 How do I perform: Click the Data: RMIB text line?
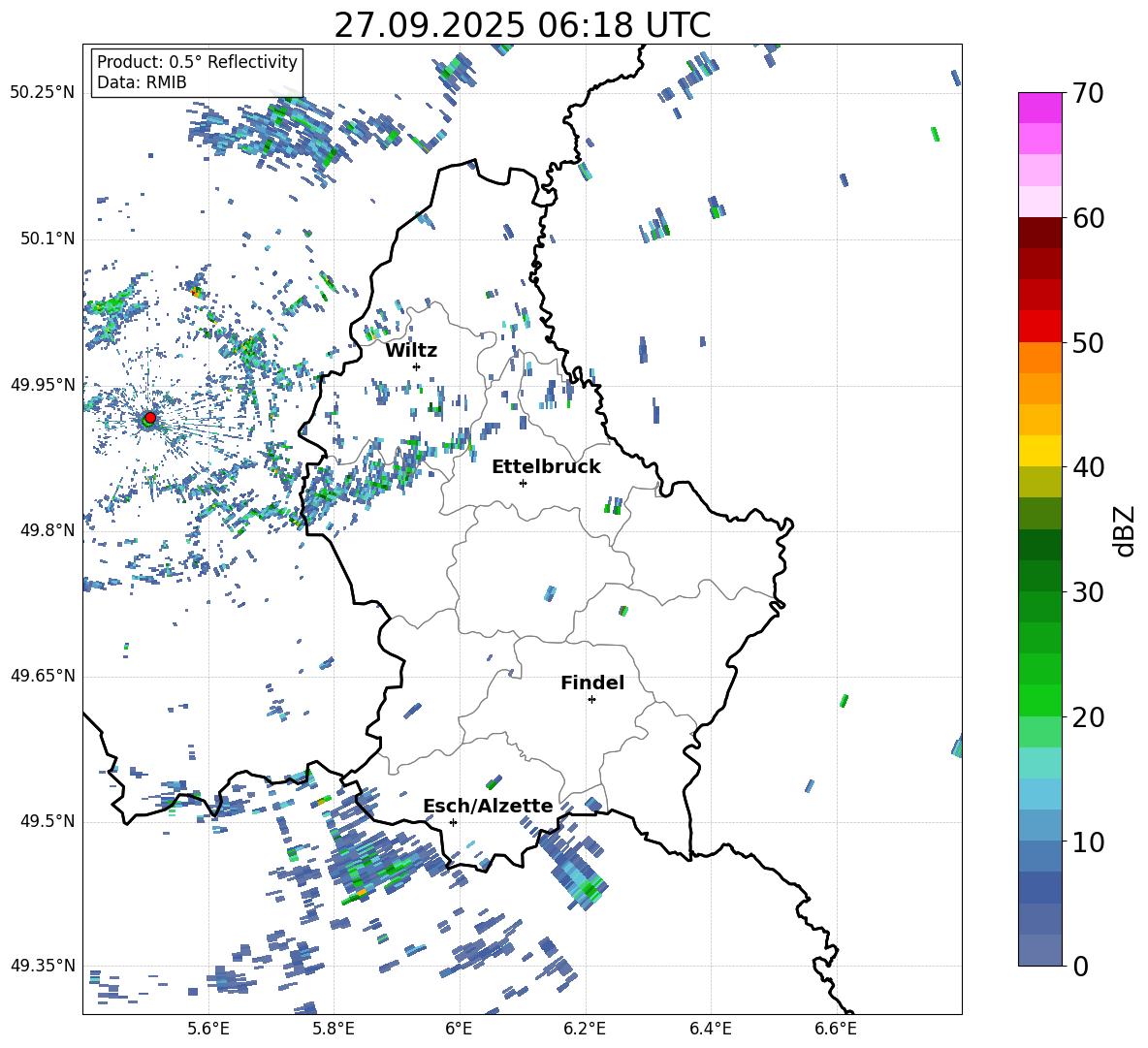[142, 83]
